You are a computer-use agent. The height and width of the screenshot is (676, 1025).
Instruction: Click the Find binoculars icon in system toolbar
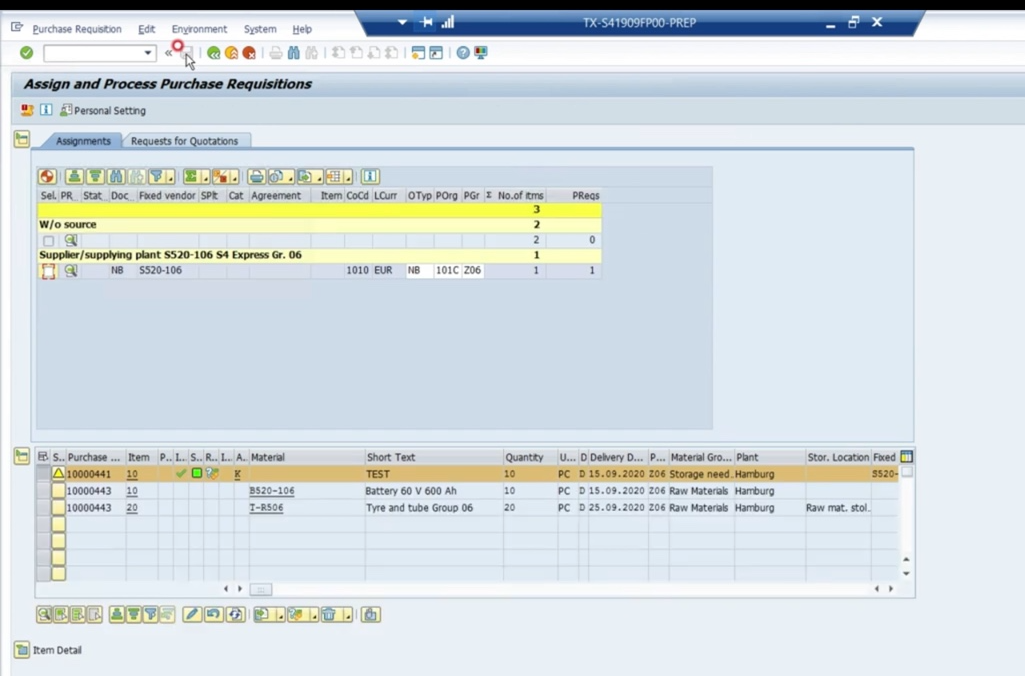tap(294, 53)
